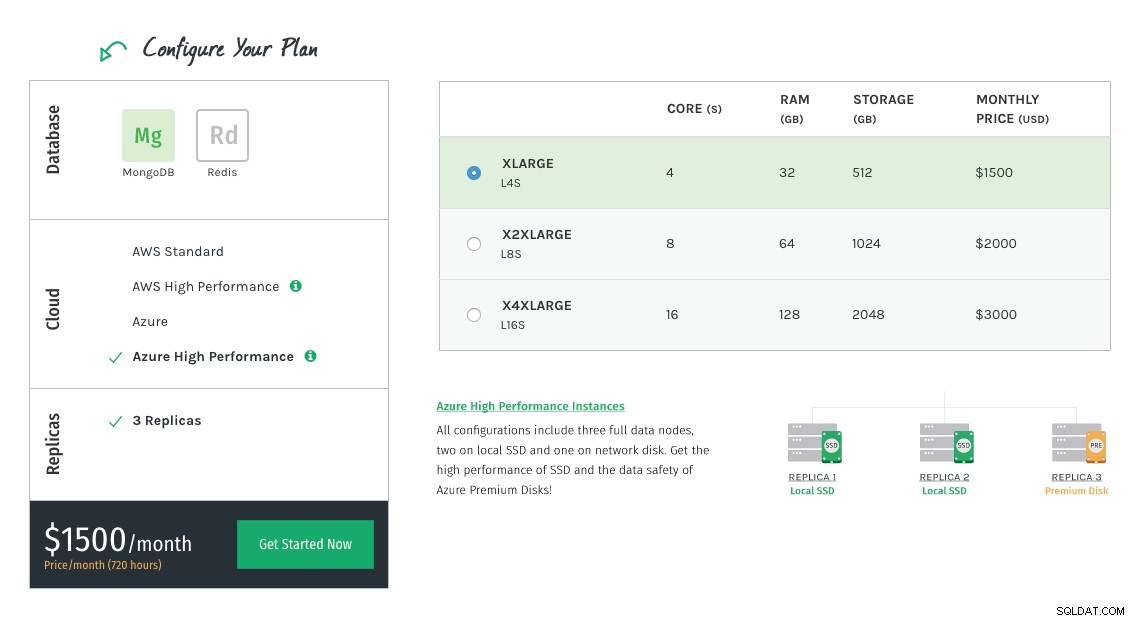1134x621 pixels.
Task: Click the X4XLARGE plan name
Action: pos(537,305)
